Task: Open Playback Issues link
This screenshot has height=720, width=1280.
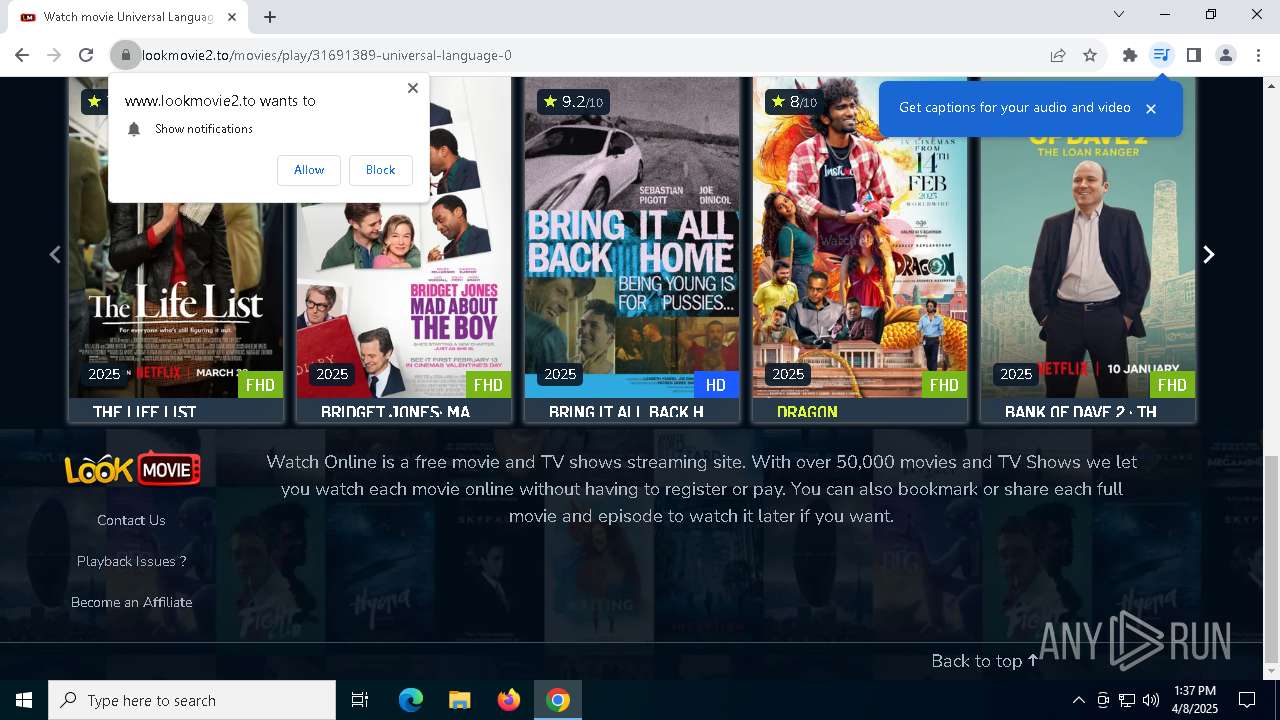Action: point(131,561)
